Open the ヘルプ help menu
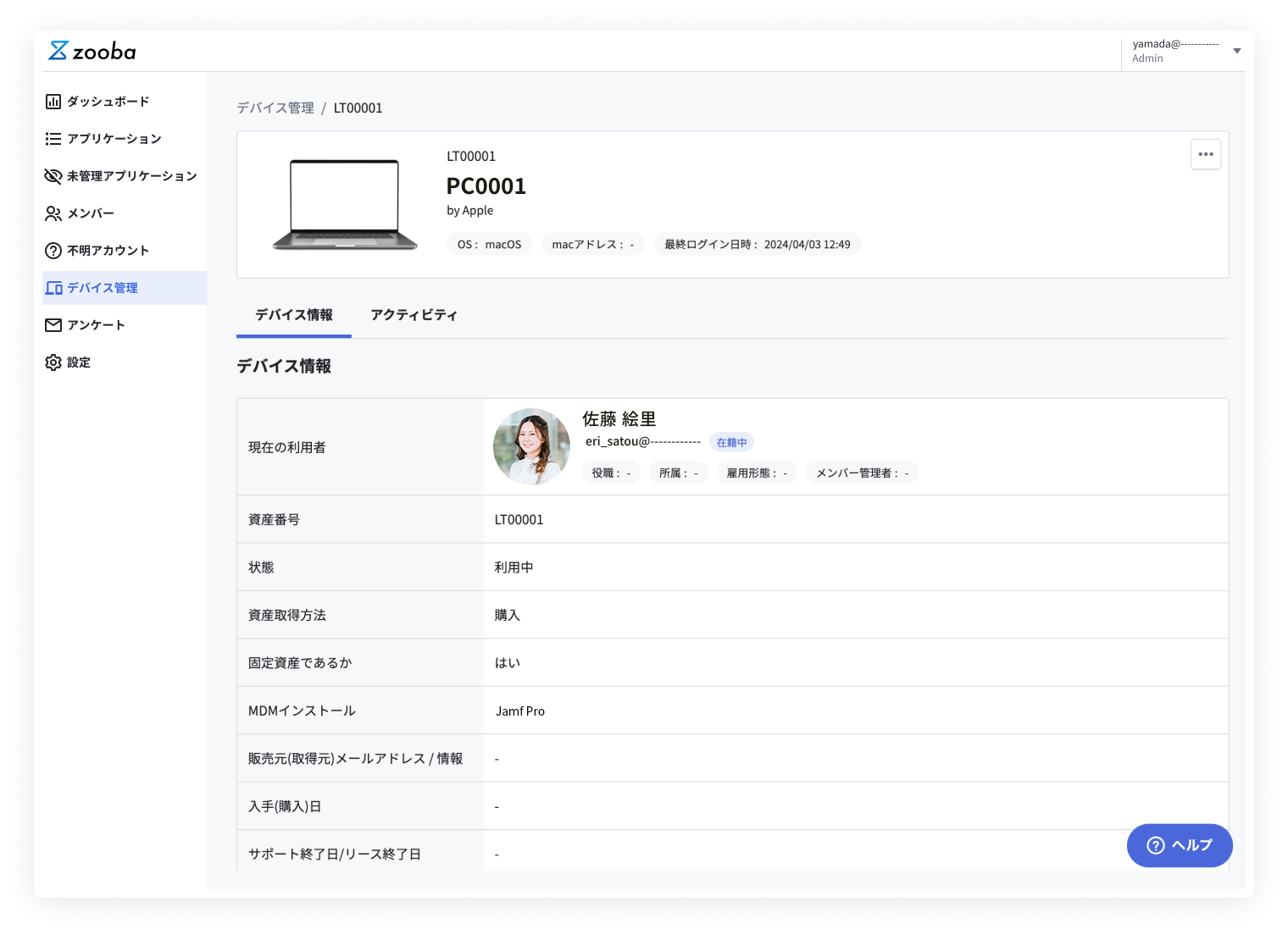Screen dimensions: 1288x935 click(x=1180, y=845)
